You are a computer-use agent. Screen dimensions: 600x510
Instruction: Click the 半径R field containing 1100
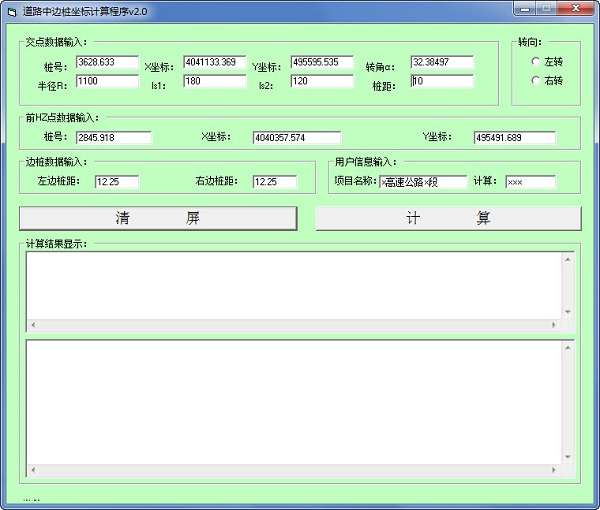(107, 81)
